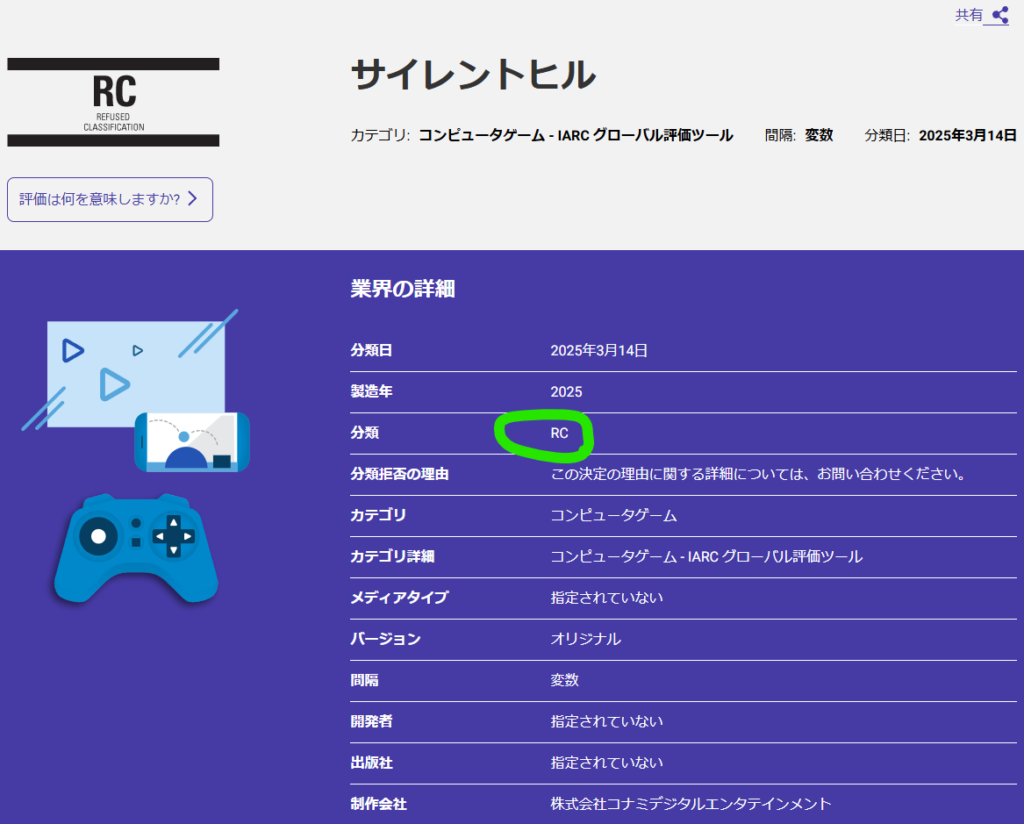Click the メディアタイプ row label
Viewport: 1024px width, 824px height.
coord(399,597)
